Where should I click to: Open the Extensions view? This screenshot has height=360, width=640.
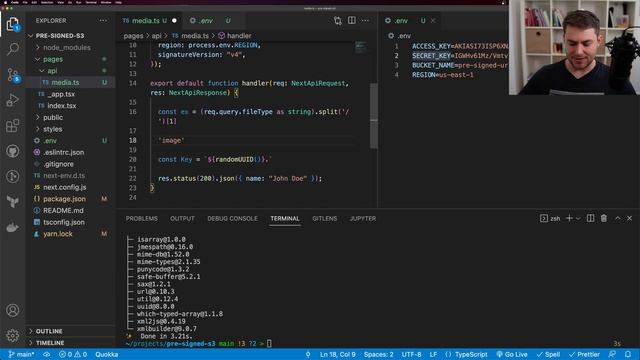pyautogui.click(x=13, y=125)
